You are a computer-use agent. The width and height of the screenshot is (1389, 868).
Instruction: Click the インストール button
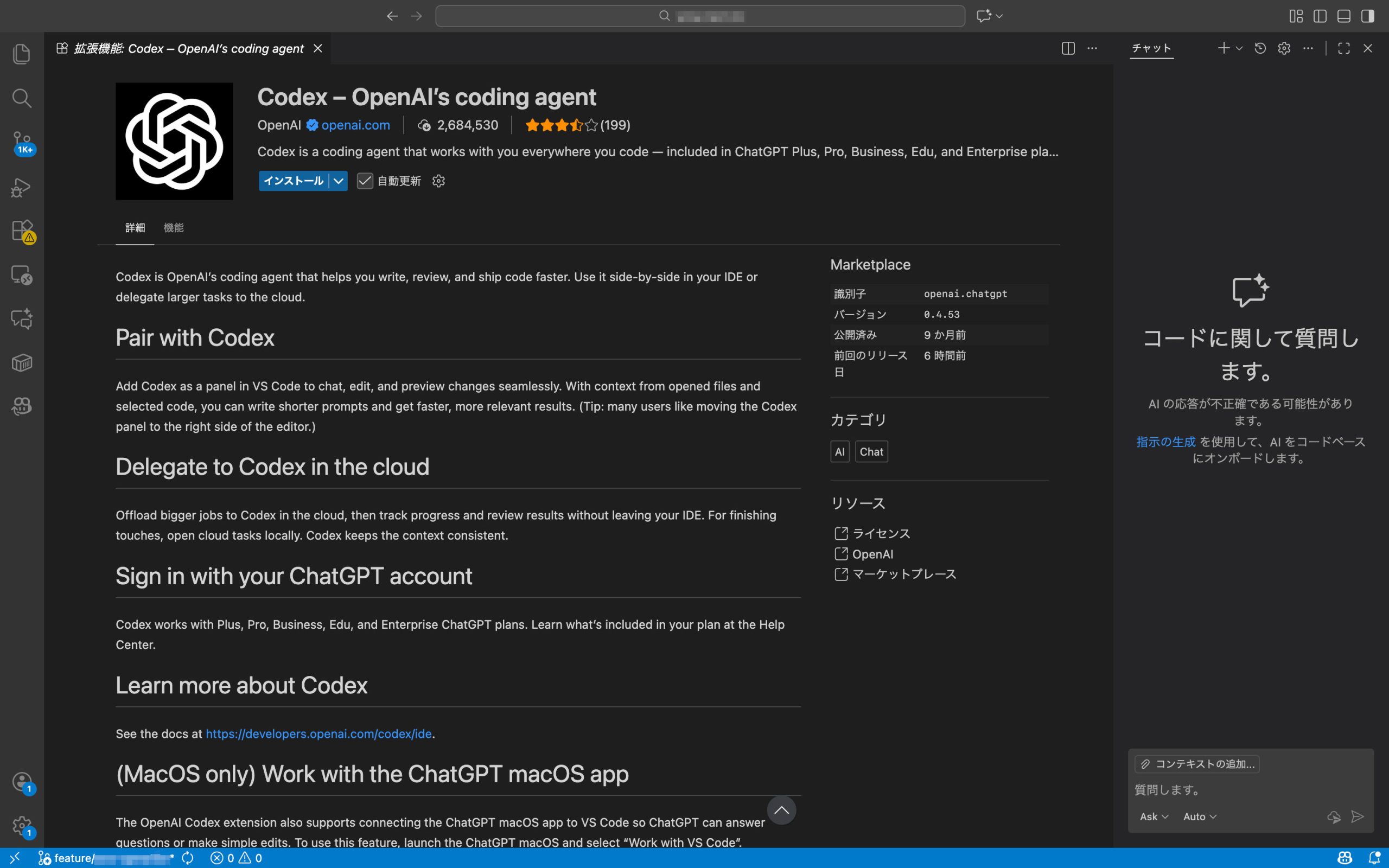point(293,181)
